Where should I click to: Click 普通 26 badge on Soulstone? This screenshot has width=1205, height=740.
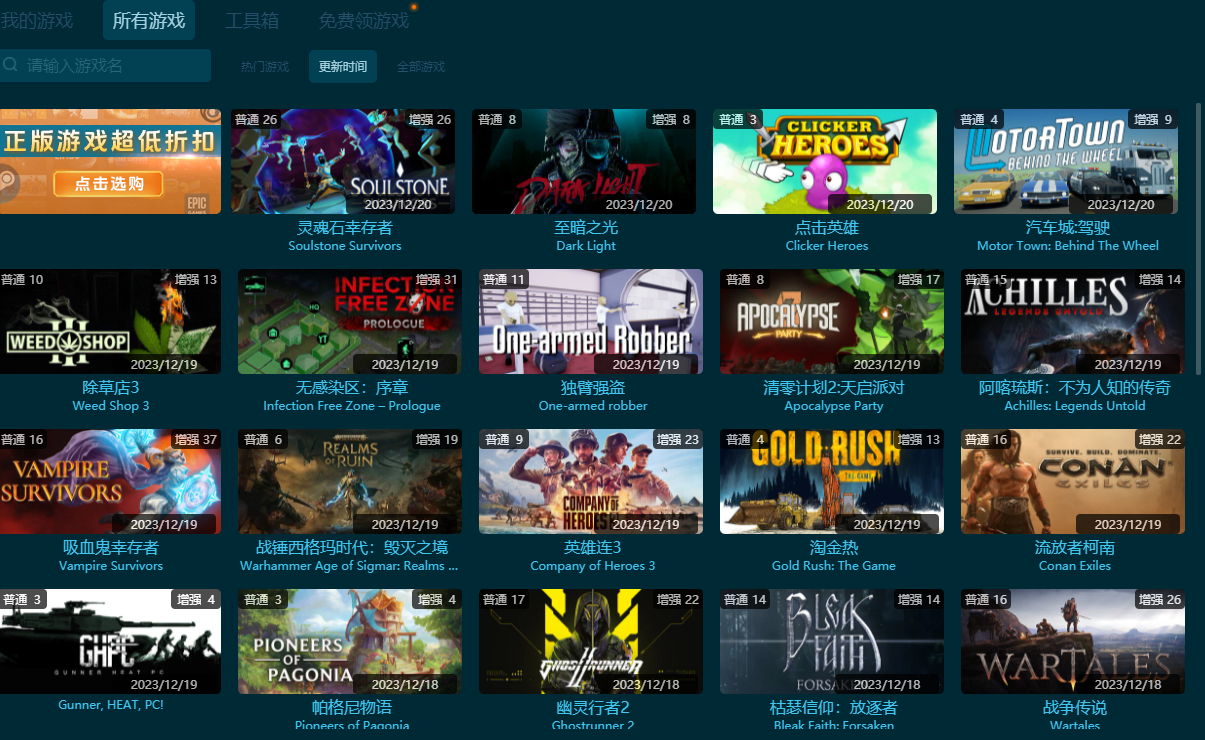click(x=256, y=120)
